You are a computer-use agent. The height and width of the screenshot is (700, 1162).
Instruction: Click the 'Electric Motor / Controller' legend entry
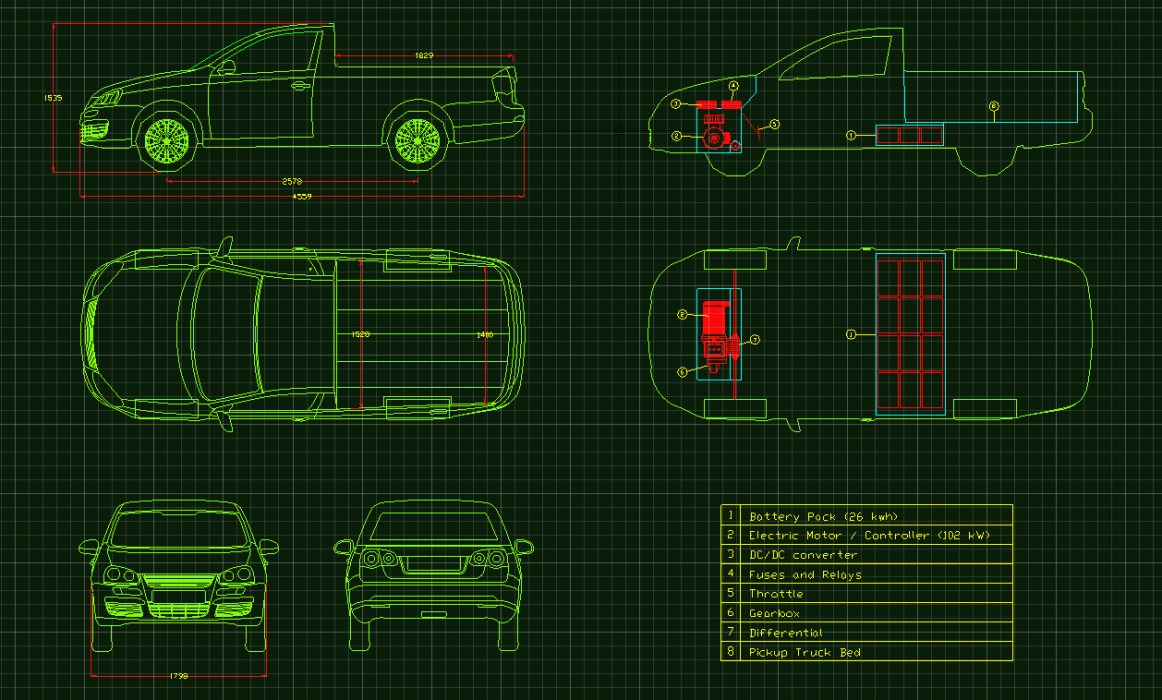[866, 535]
